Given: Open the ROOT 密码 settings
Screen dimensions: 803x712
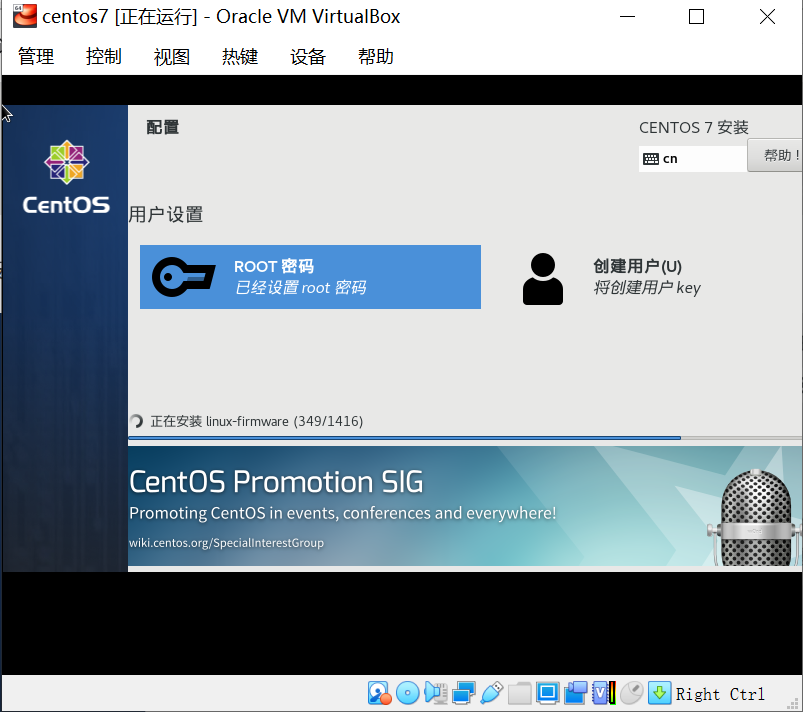Looking at the screenshot, I should 310,277.
